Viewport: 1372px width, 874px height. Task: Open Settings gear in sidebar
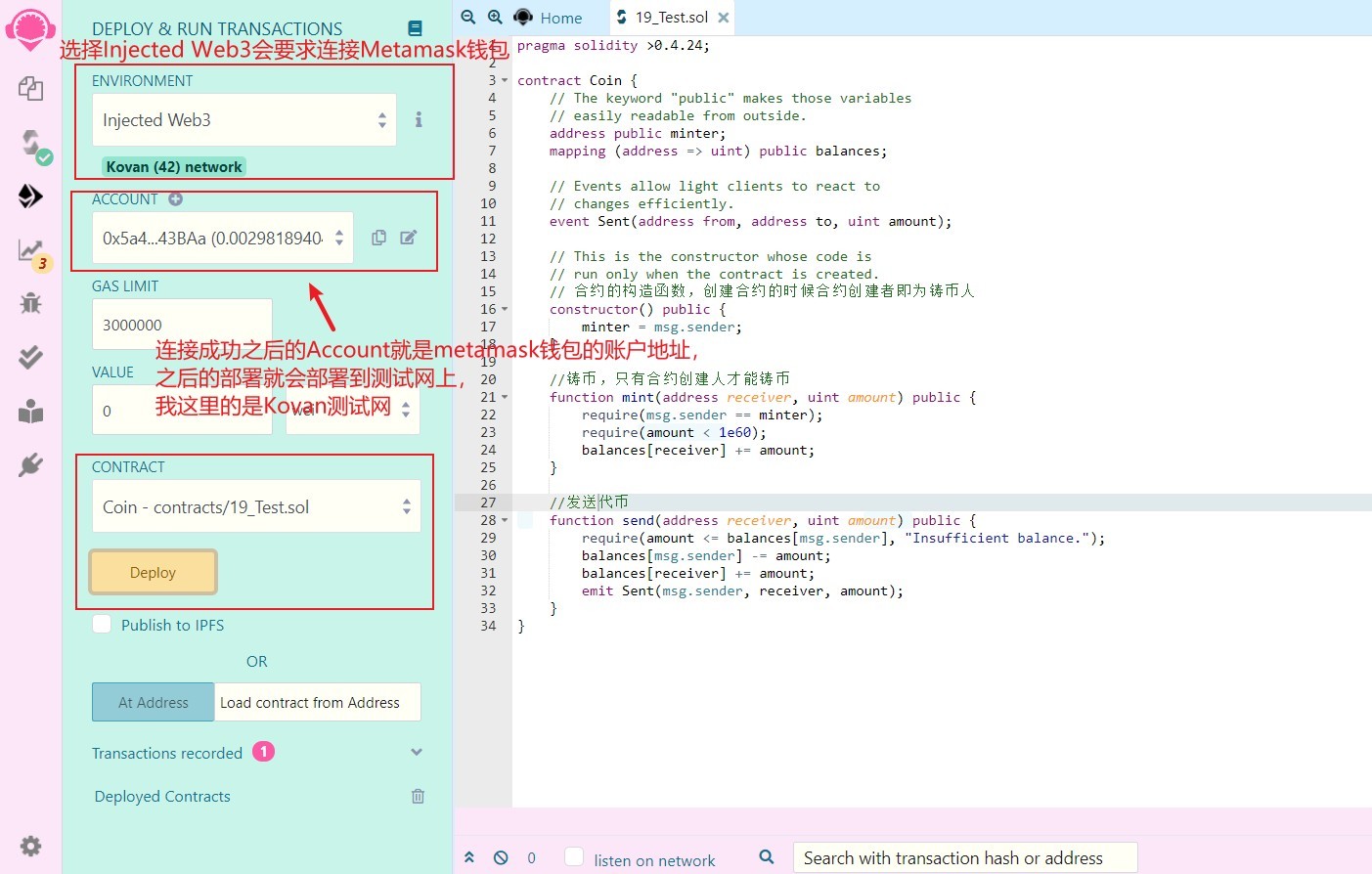click(30, 846)
